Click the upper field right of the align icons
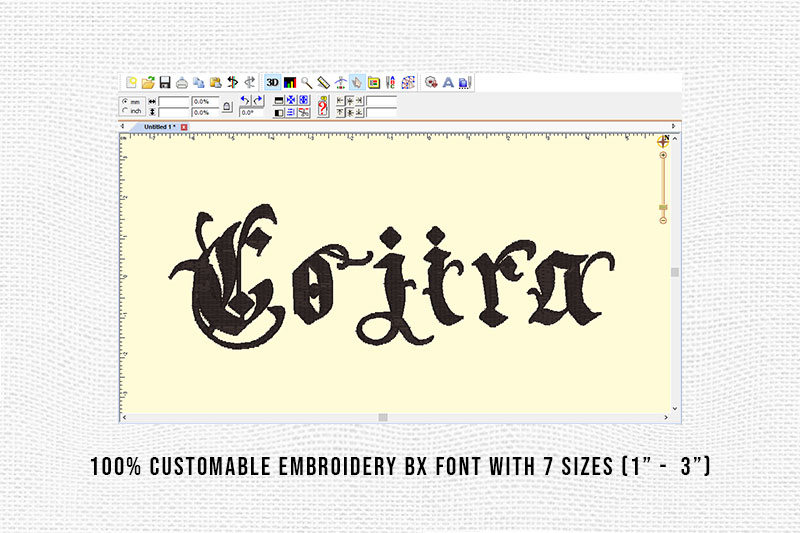The height and width of the screenshot is (533, 800). tap(382, 101)
